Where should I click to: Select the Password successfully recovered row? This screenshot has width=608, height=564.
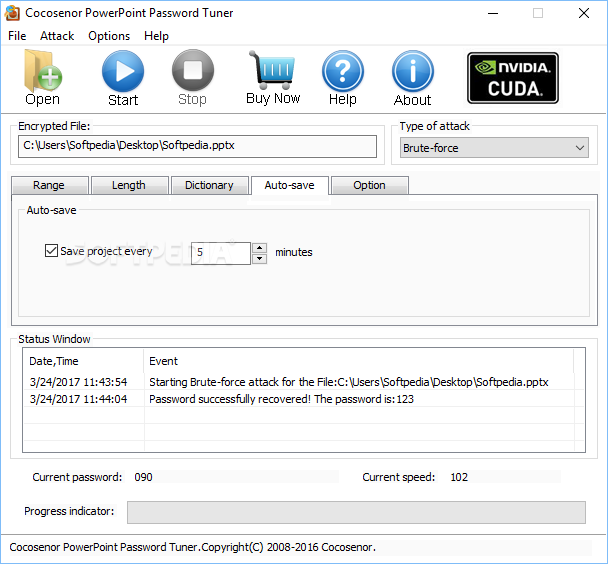(304, 399)
